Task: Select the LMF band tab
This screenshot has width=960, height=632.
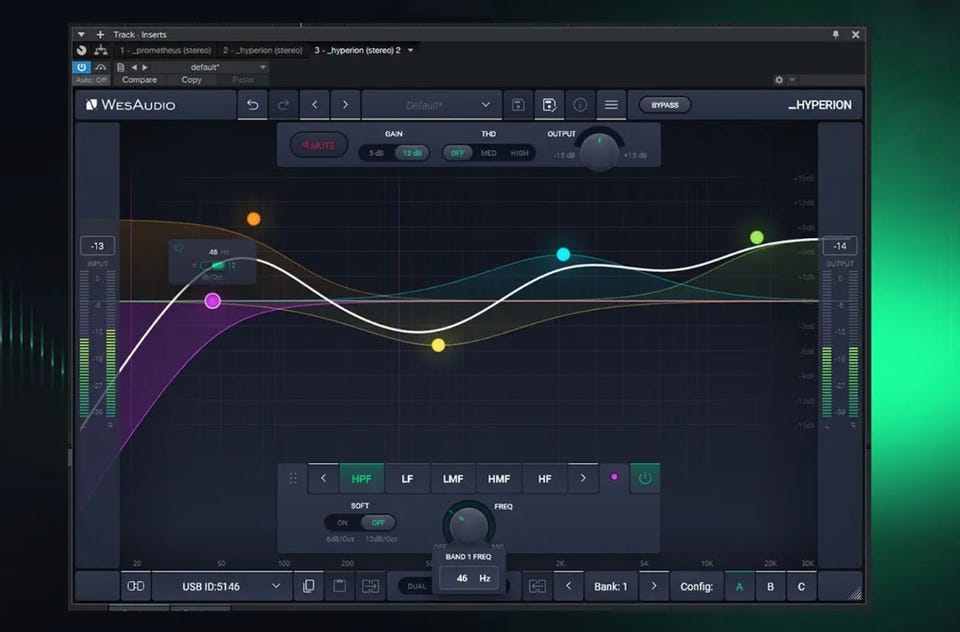Action: [x=453, y=478]
